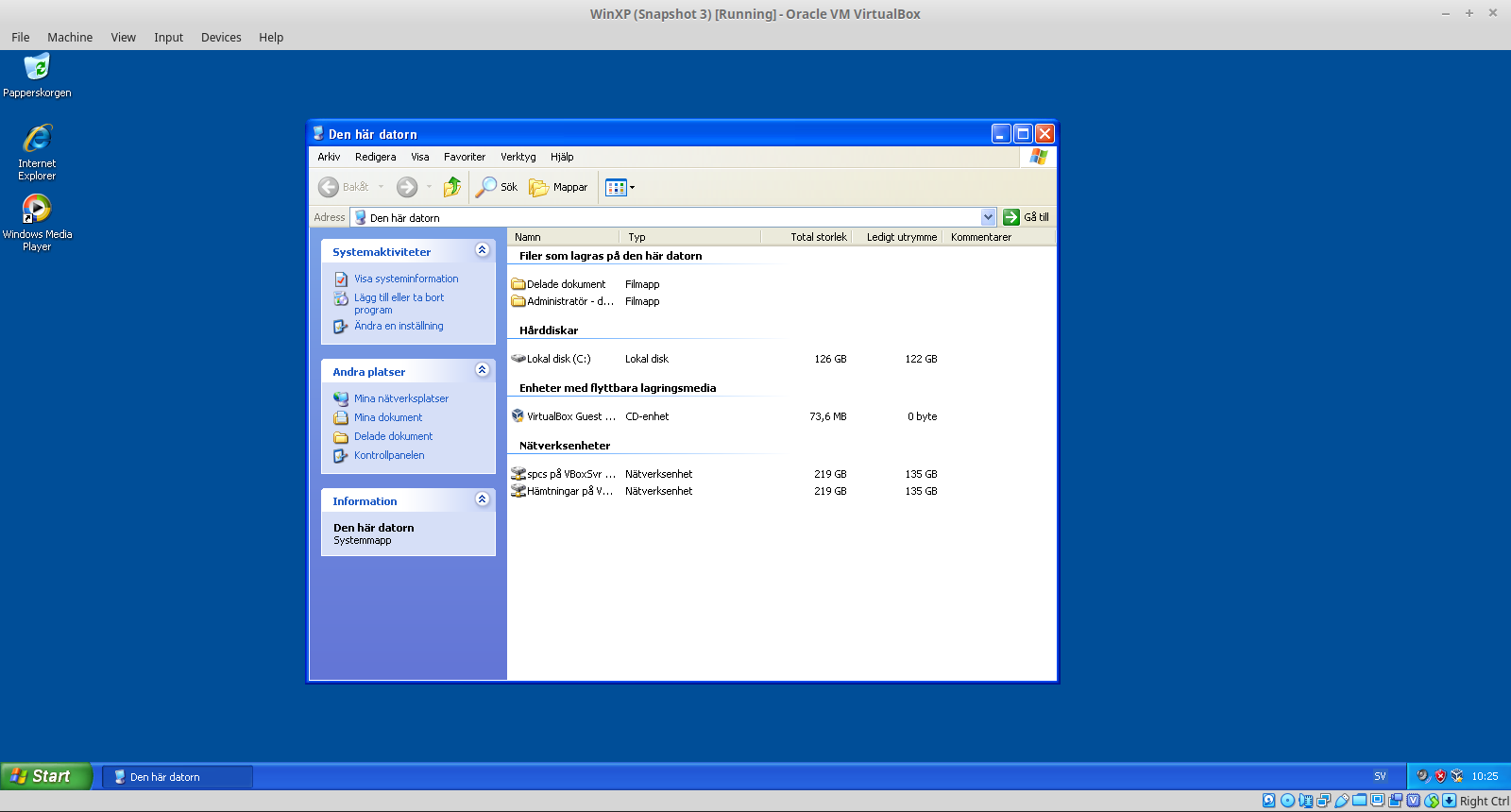The height and width of the screenshot is (812, 1511).
Task: Sort by the Namn column header
Action: (x=563, y=237)
